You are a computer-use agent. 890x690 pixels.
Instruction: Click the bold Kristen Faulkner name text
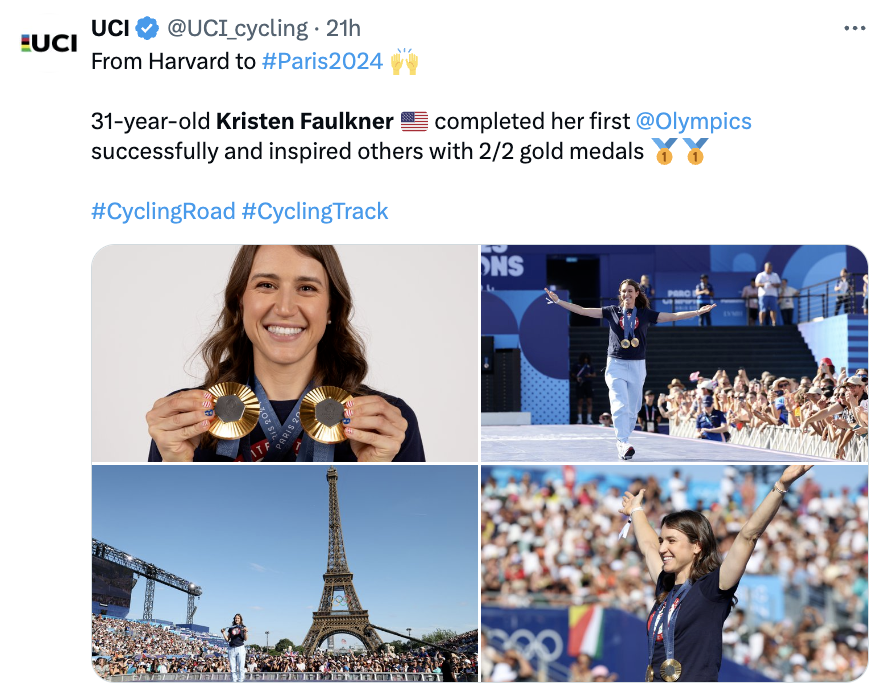pos(305,121)
